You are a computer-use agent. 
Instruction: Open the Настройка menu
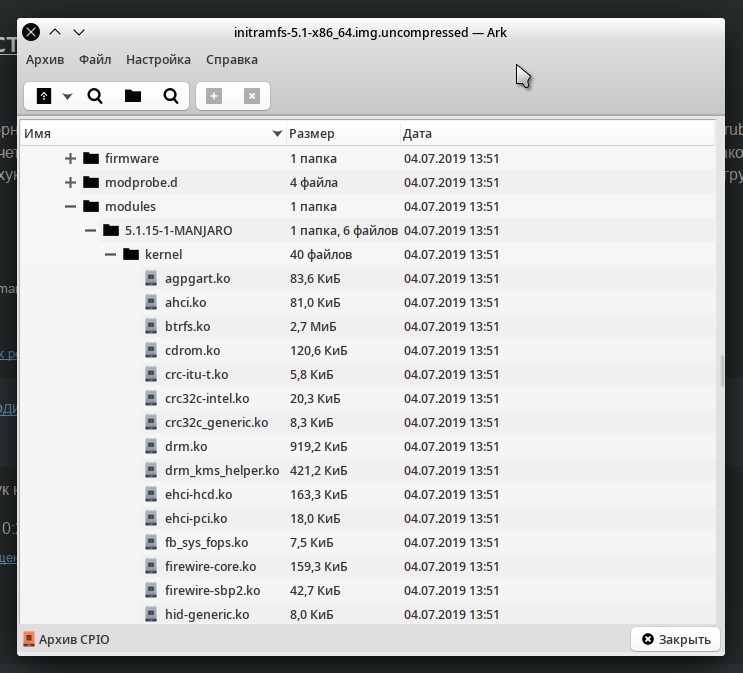[x=158, y=60]
